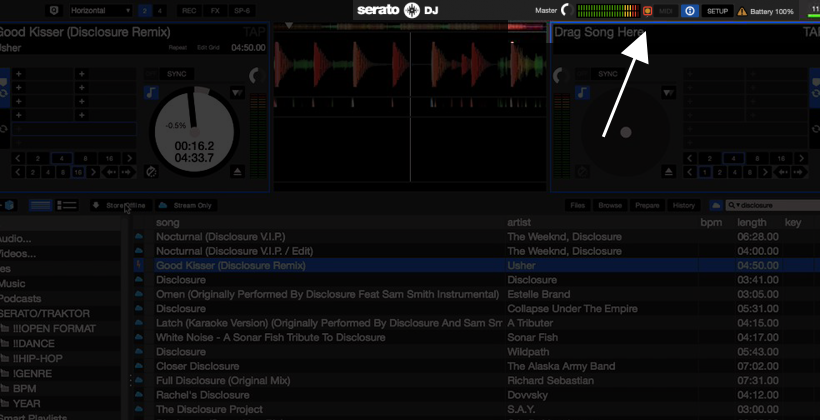Image resolution: width=820 pixels, height=420 pixels.
Task: Click Edit Grid on left deck
Action: tap(208, 48)
